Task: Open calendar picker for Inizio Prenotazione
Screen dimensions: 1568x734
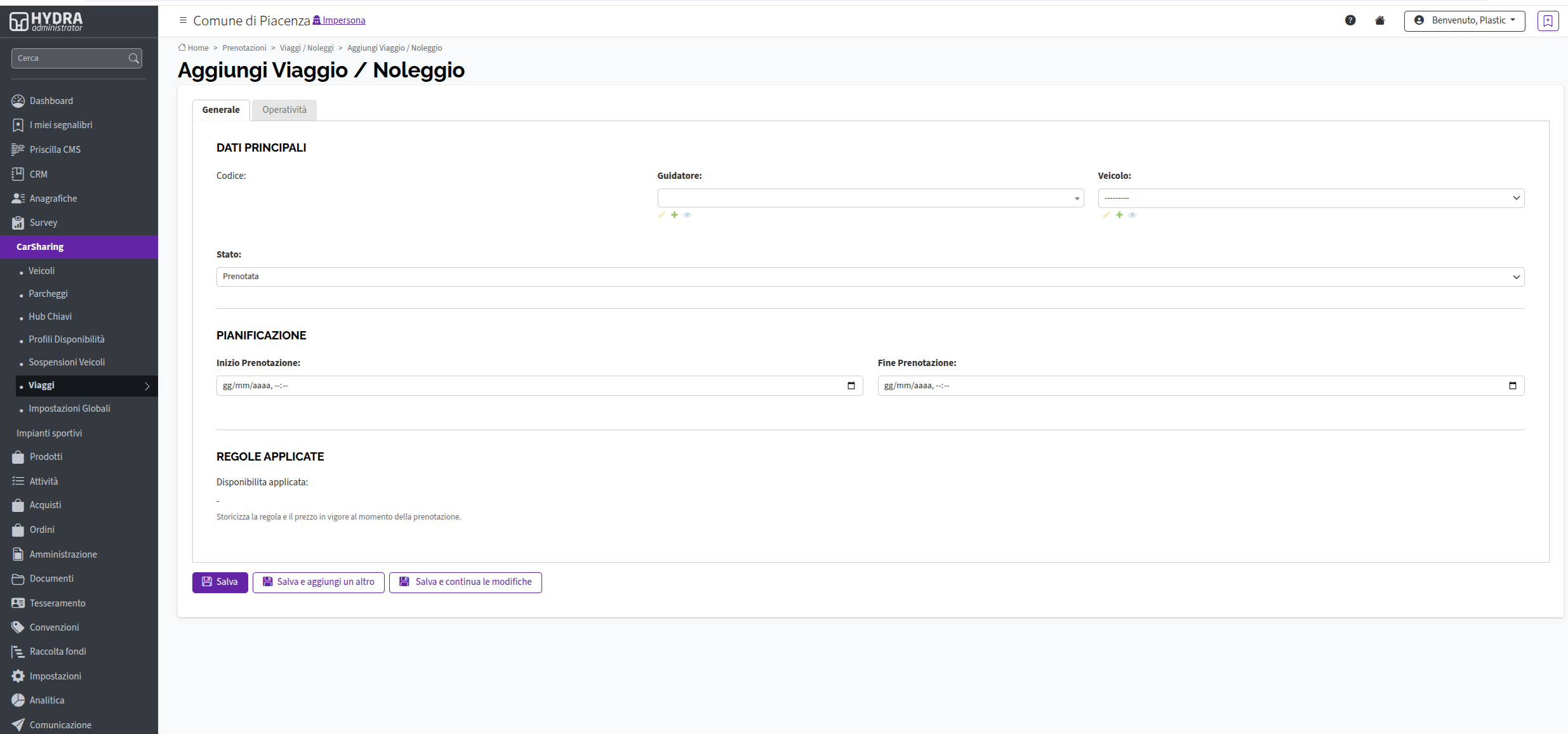Action: pos(851,386)
